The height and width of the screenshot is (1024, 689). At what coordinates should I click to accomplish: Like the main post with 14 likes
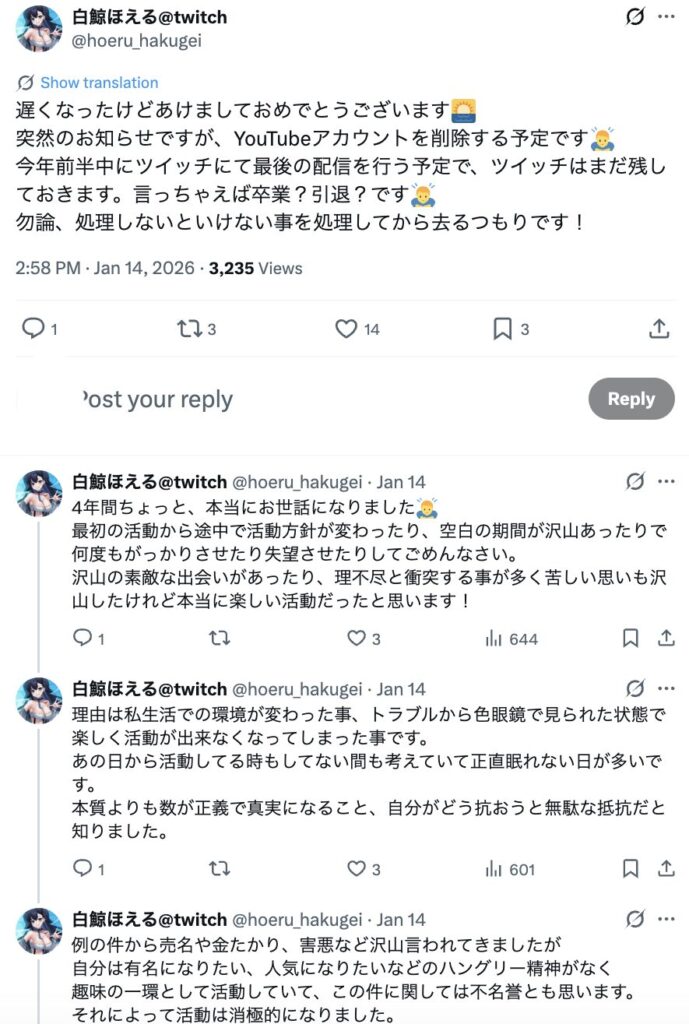(346, 328)
